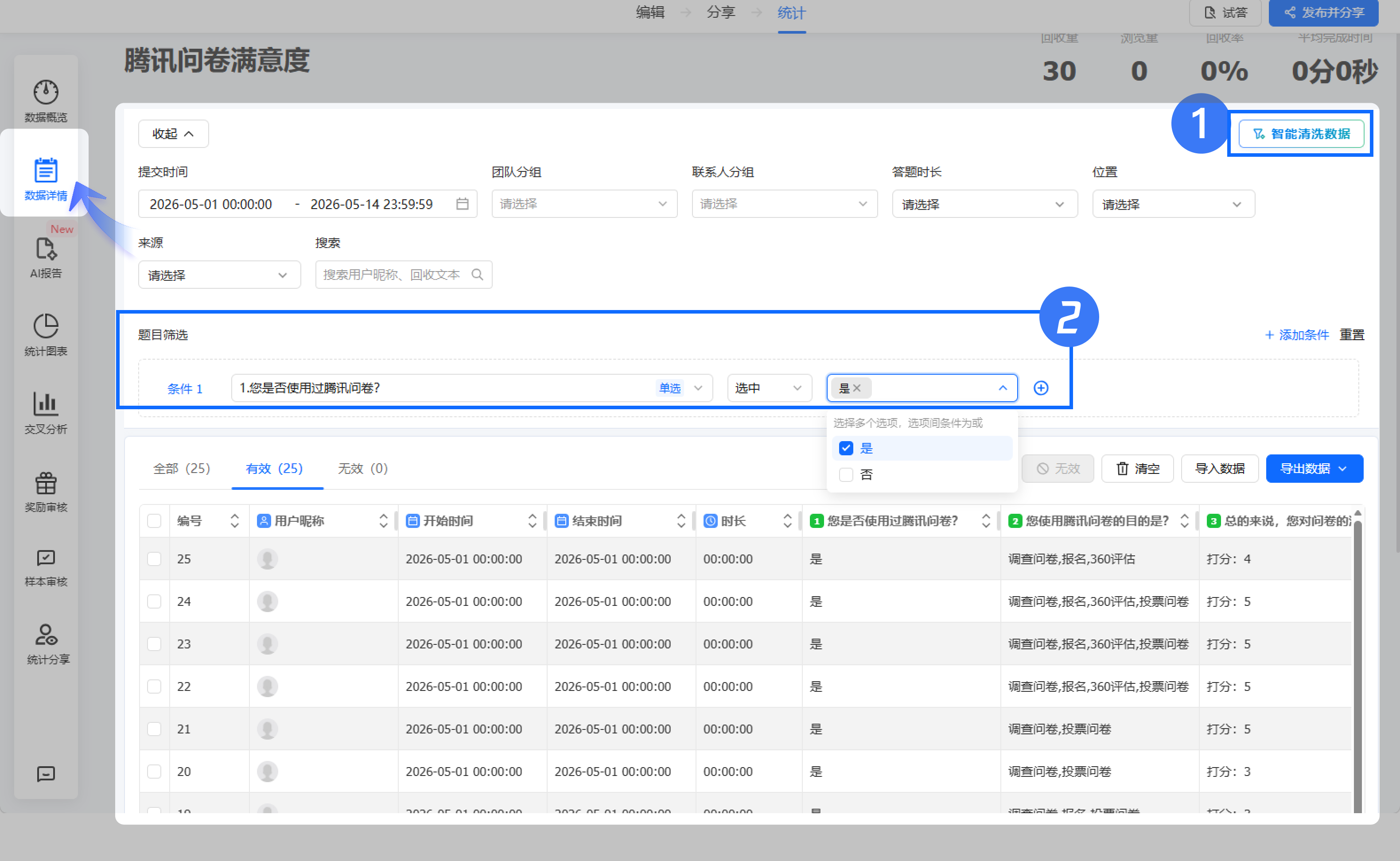The image size is (1400, 861).
Task: Show the 全部 (25) tab
Action: point(182,469)
